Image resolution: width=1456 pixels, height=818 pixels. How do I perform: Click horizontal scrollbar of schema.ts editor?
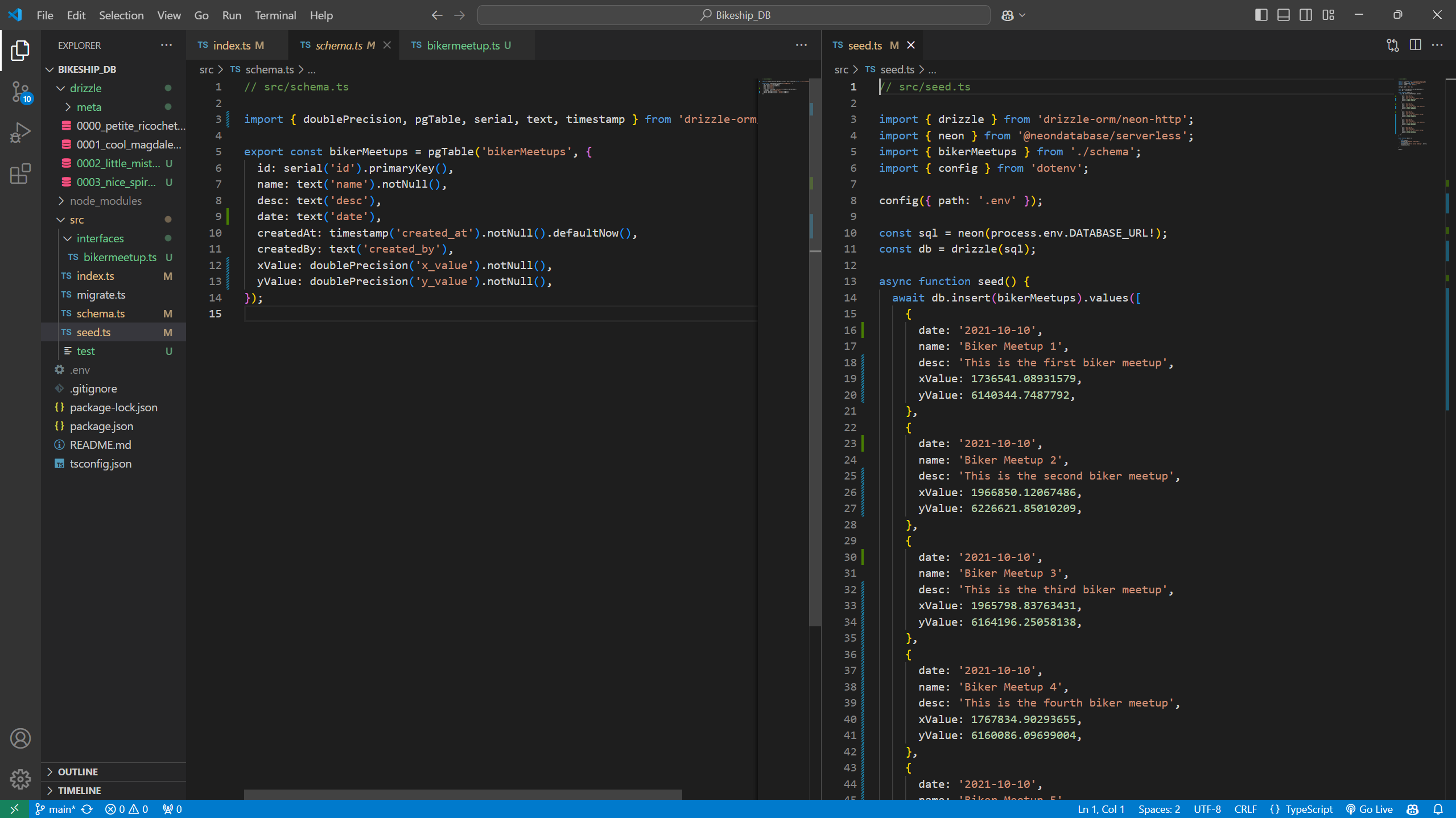pyautogui.click(x=463, y=794)
